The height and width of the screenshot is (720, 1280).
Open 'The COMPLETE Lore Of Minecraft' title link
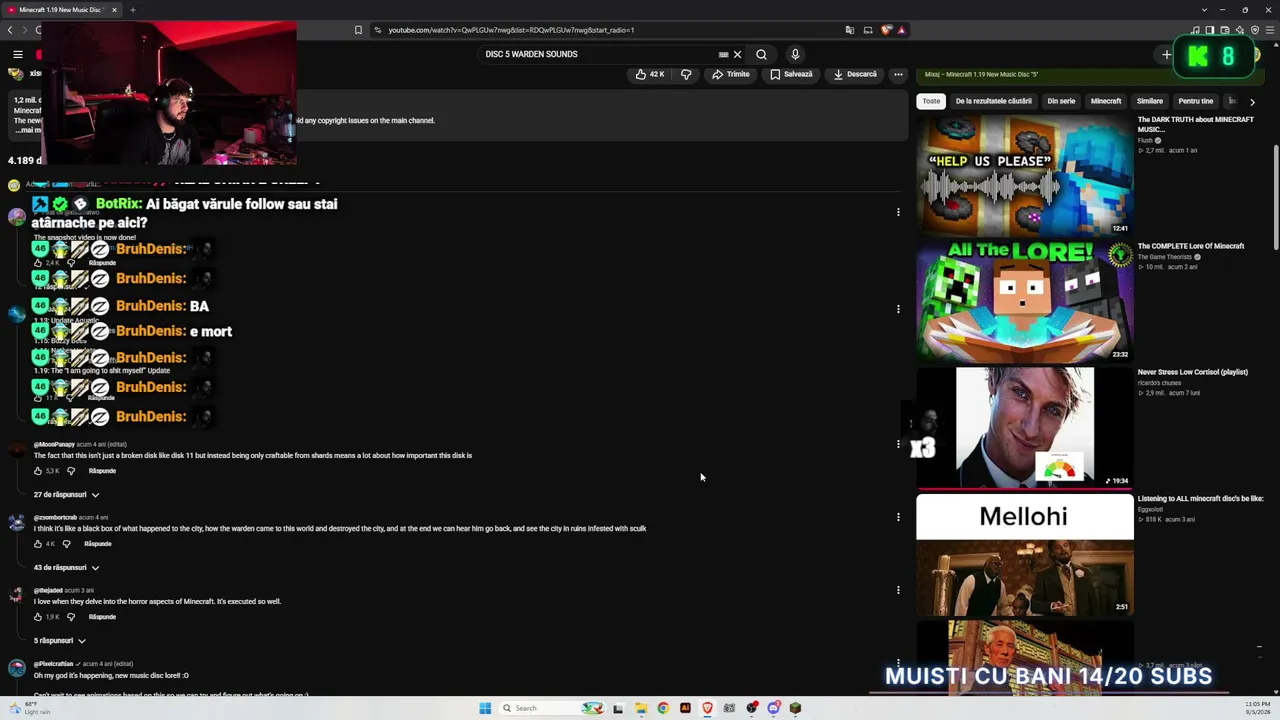1191,246
